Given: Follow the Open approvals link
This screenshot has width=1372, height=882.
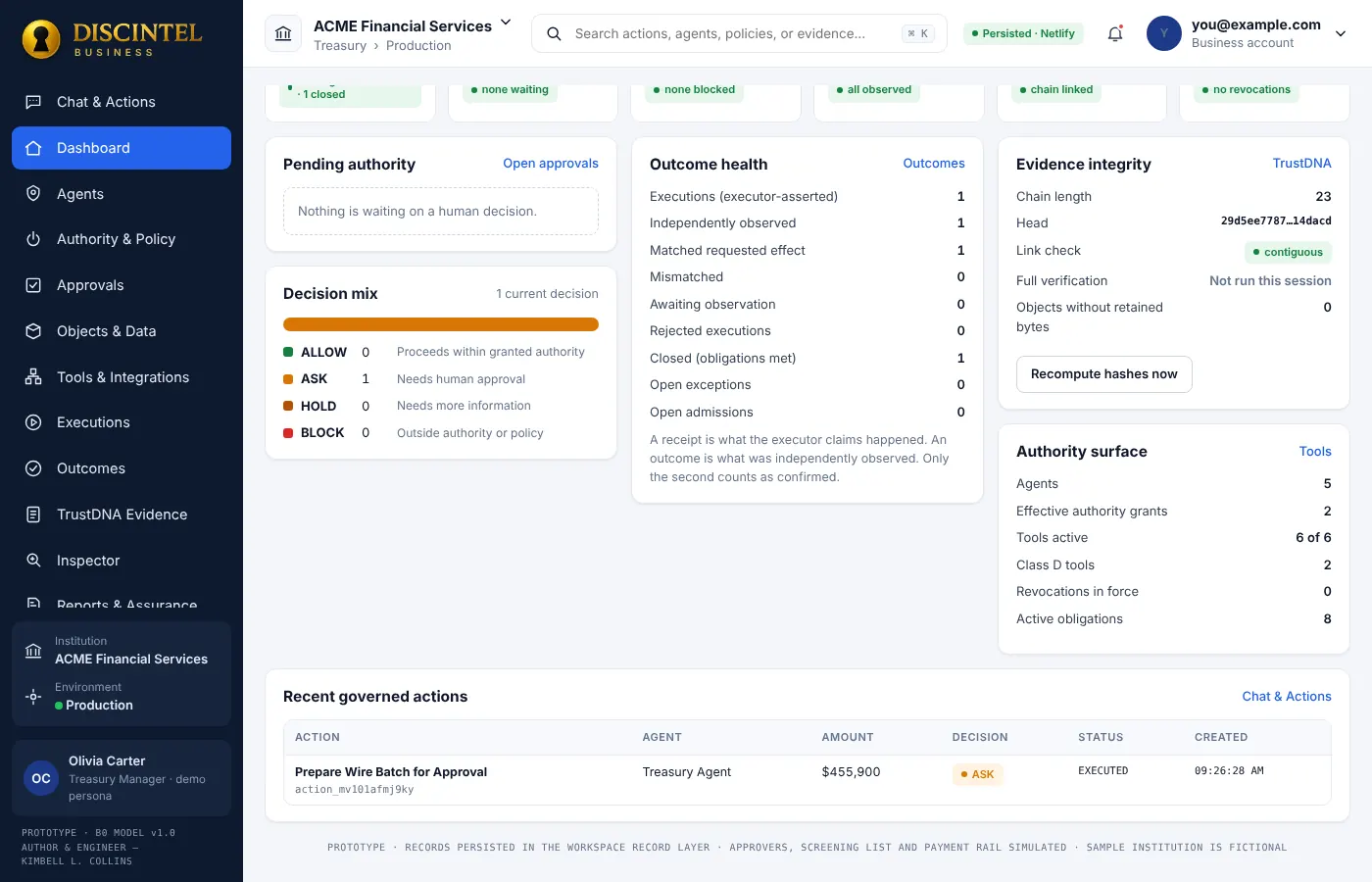Looking at the screenshot, I should 551,164.
